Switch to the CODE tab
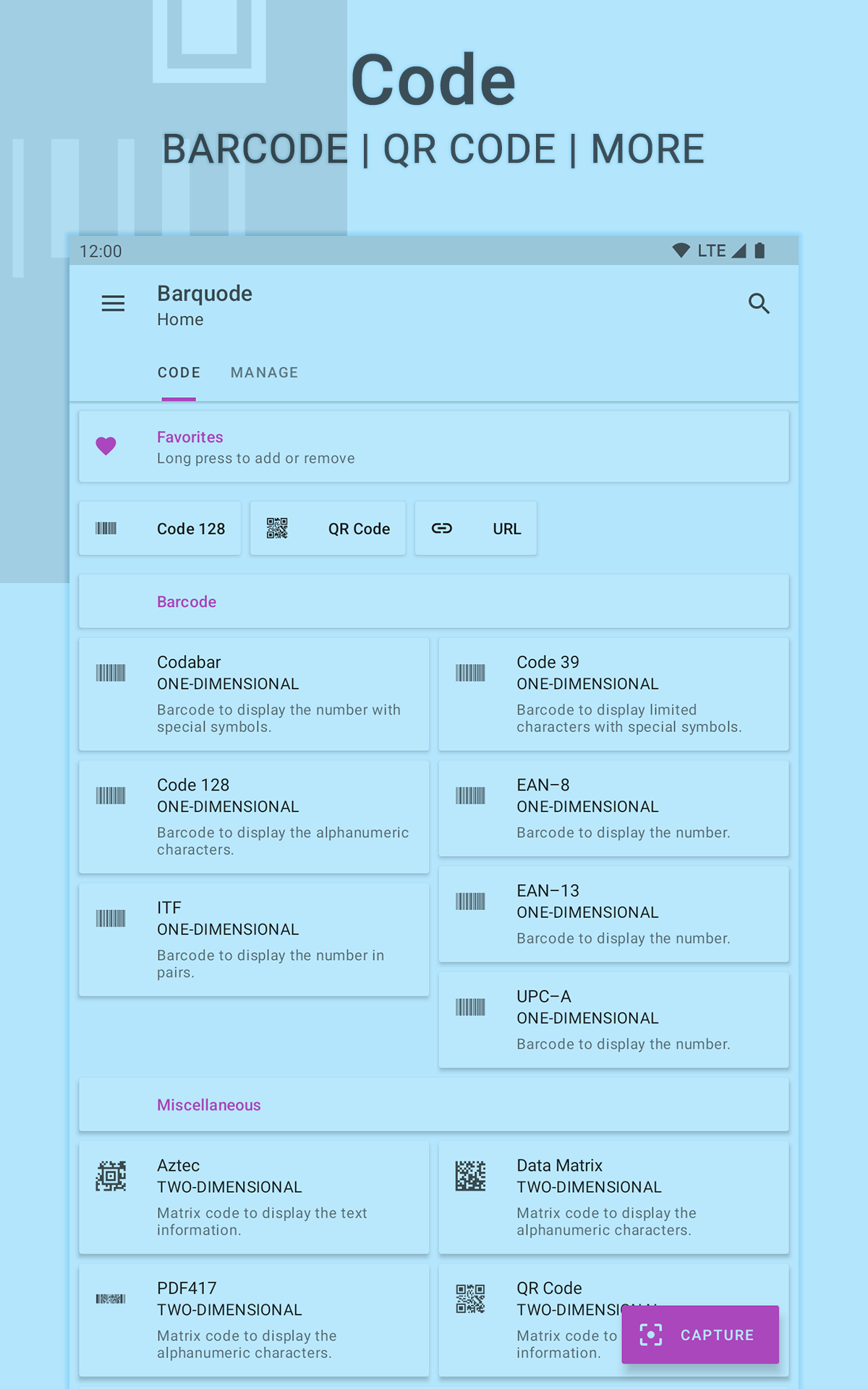Image resolution: width=868 pixels, height=1389 pixels. coord(179,373)
